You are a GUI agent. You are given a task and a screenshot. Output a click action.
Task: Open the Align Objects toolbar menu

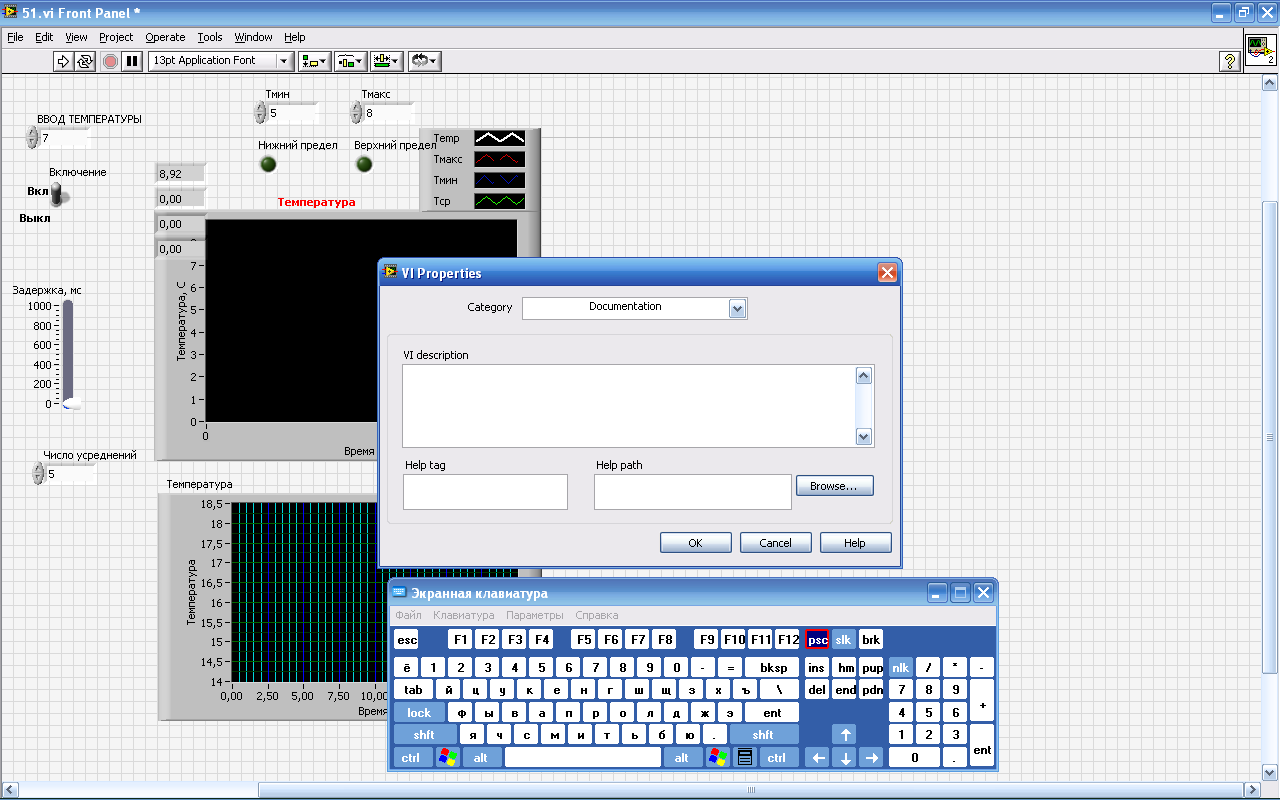pos(315,61)
